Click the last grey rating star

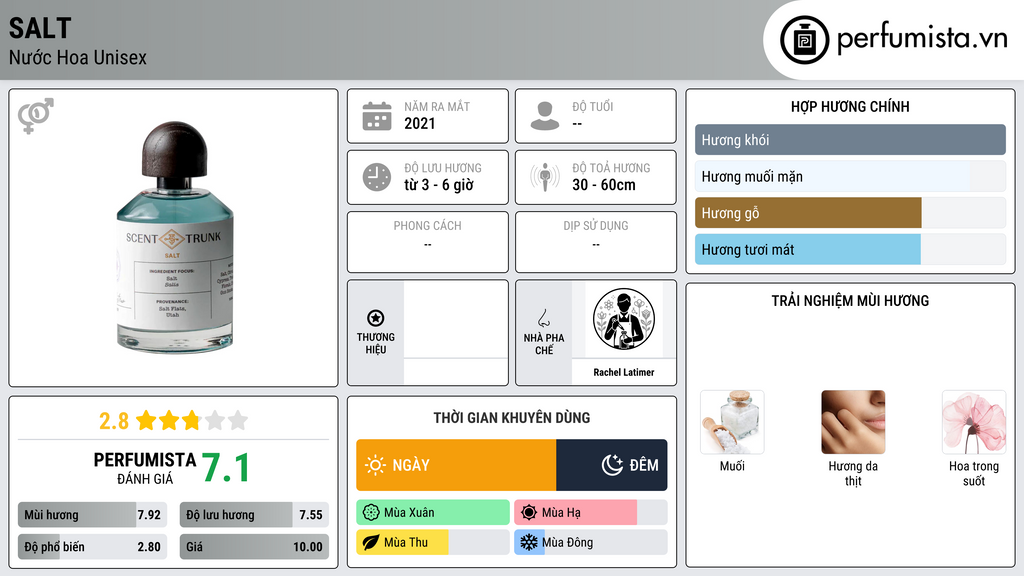click(x=238, y=420)
